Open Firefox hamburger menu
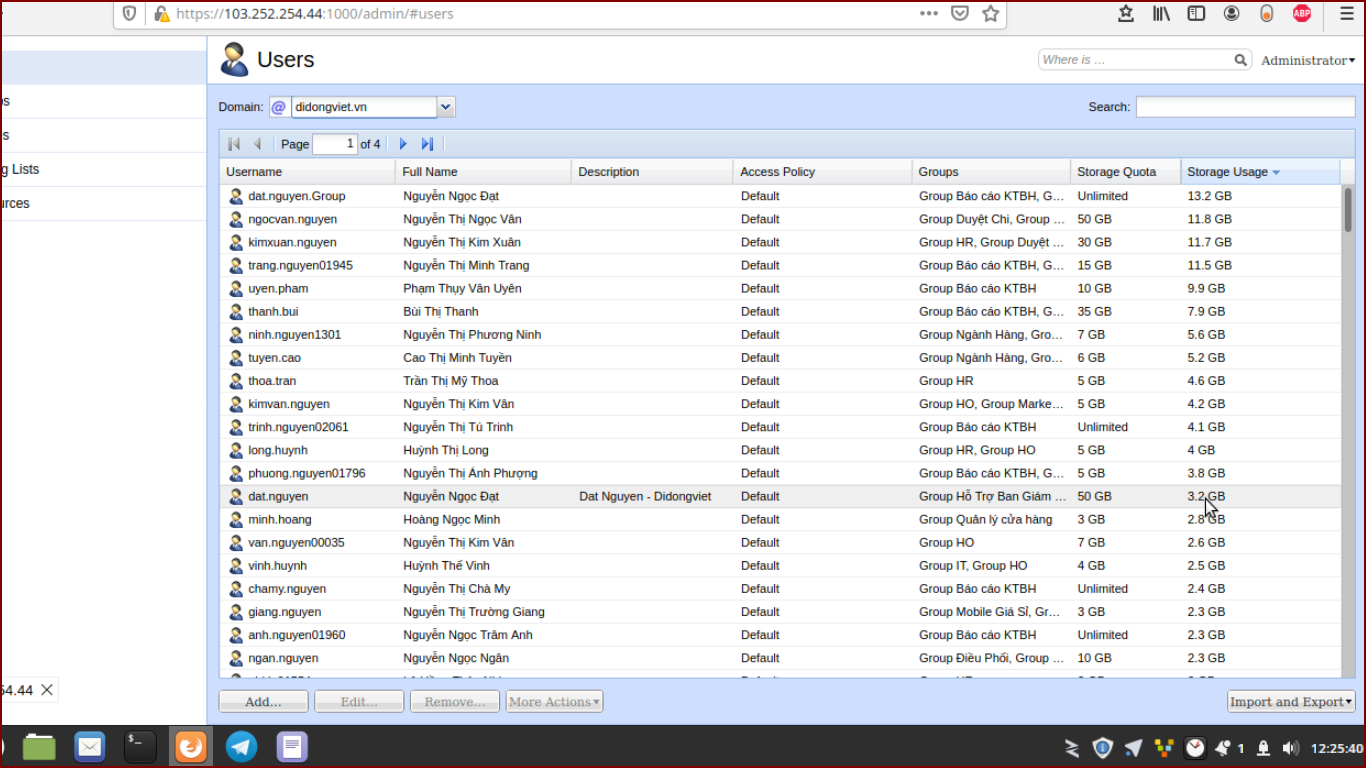Viewport: 1366px width, 768px height. tap(1346, 13)
